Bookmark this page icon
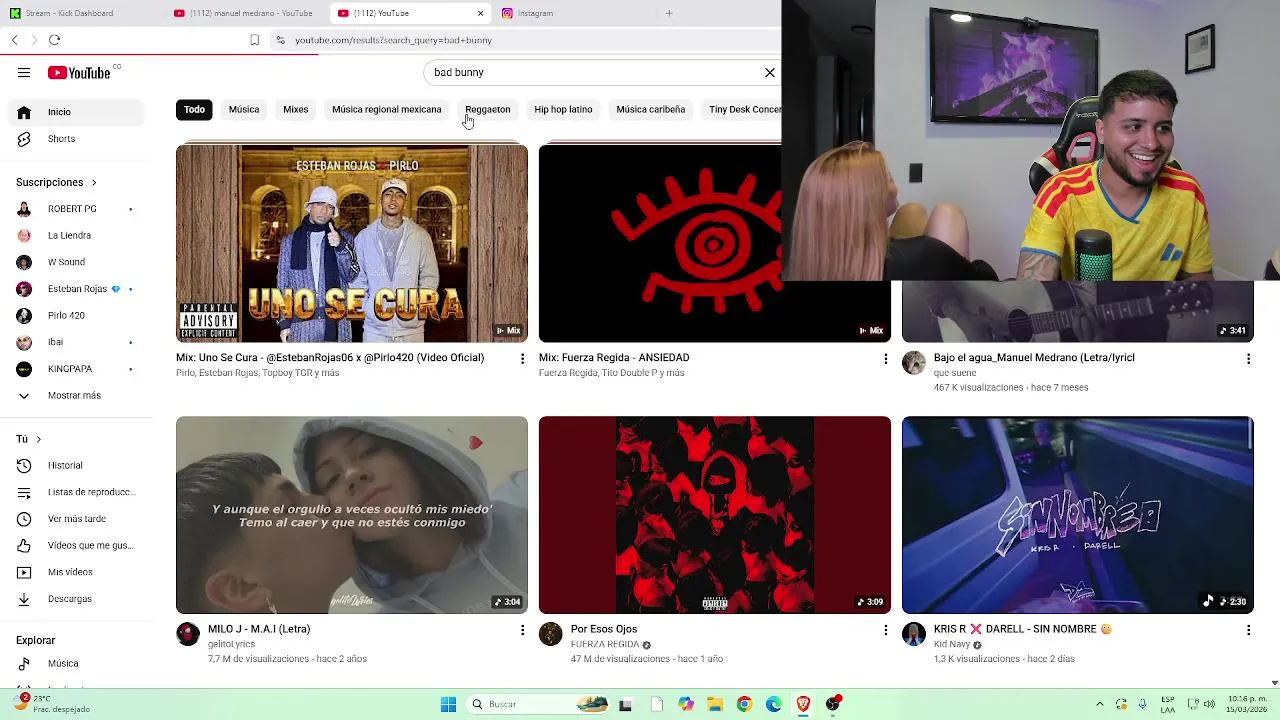Image resolution: width=1280 pixels, height=720 pixels. [254, 40]
